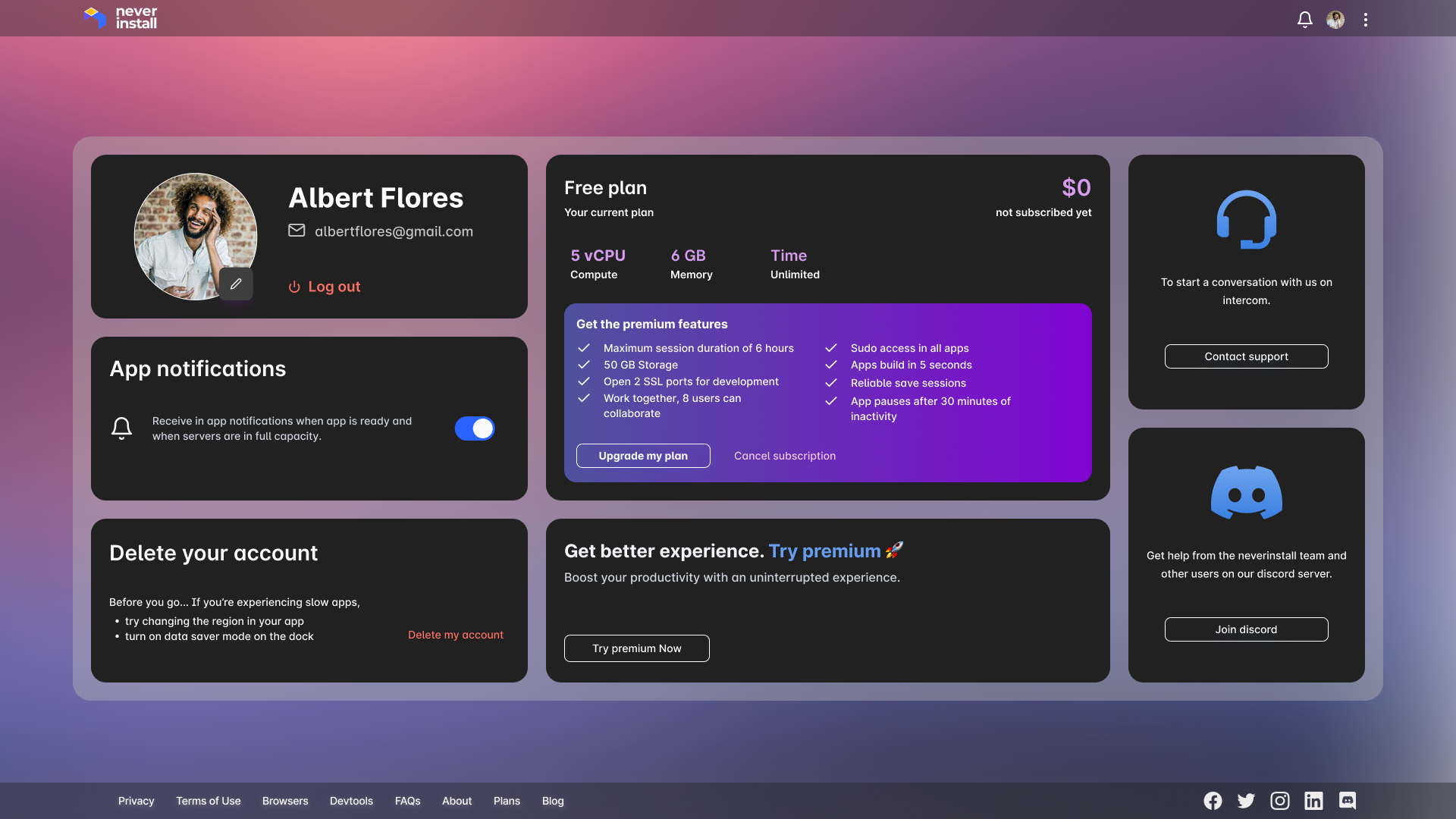Click the user avatar in top bar
Viewport: 1456px width, 819px height.
tap(1335, 20)
